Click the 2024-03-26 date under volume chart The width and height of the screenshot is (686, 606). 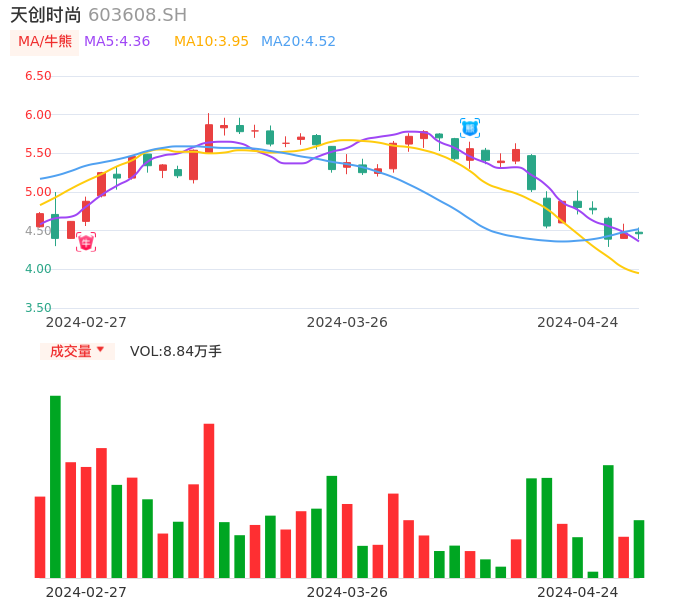coord(347,592)
